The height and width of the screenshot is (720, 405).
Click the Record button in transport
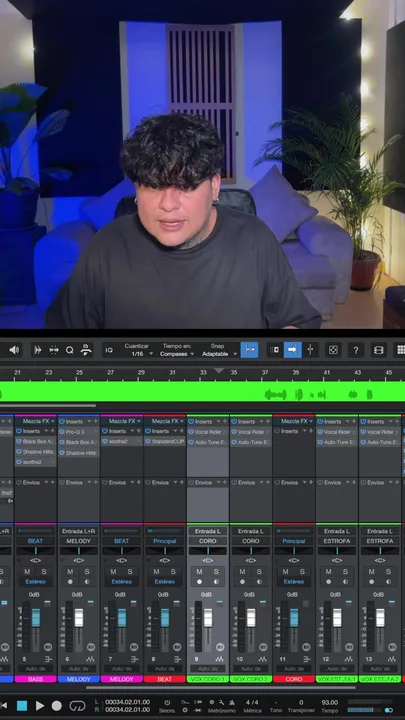(56, 706)
